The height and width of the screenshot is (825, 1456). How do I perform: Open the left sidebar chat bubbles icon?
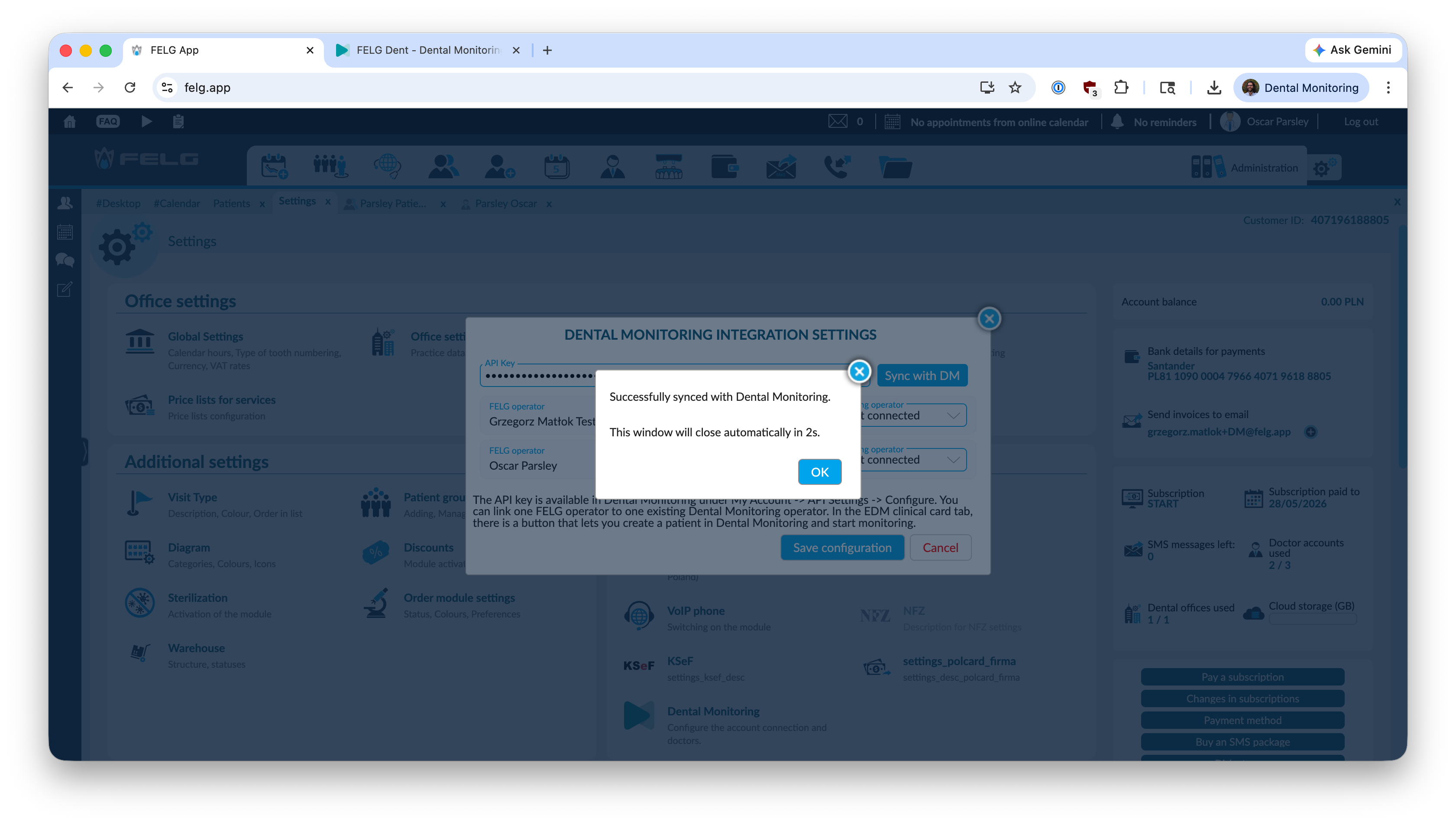point(65,260)
